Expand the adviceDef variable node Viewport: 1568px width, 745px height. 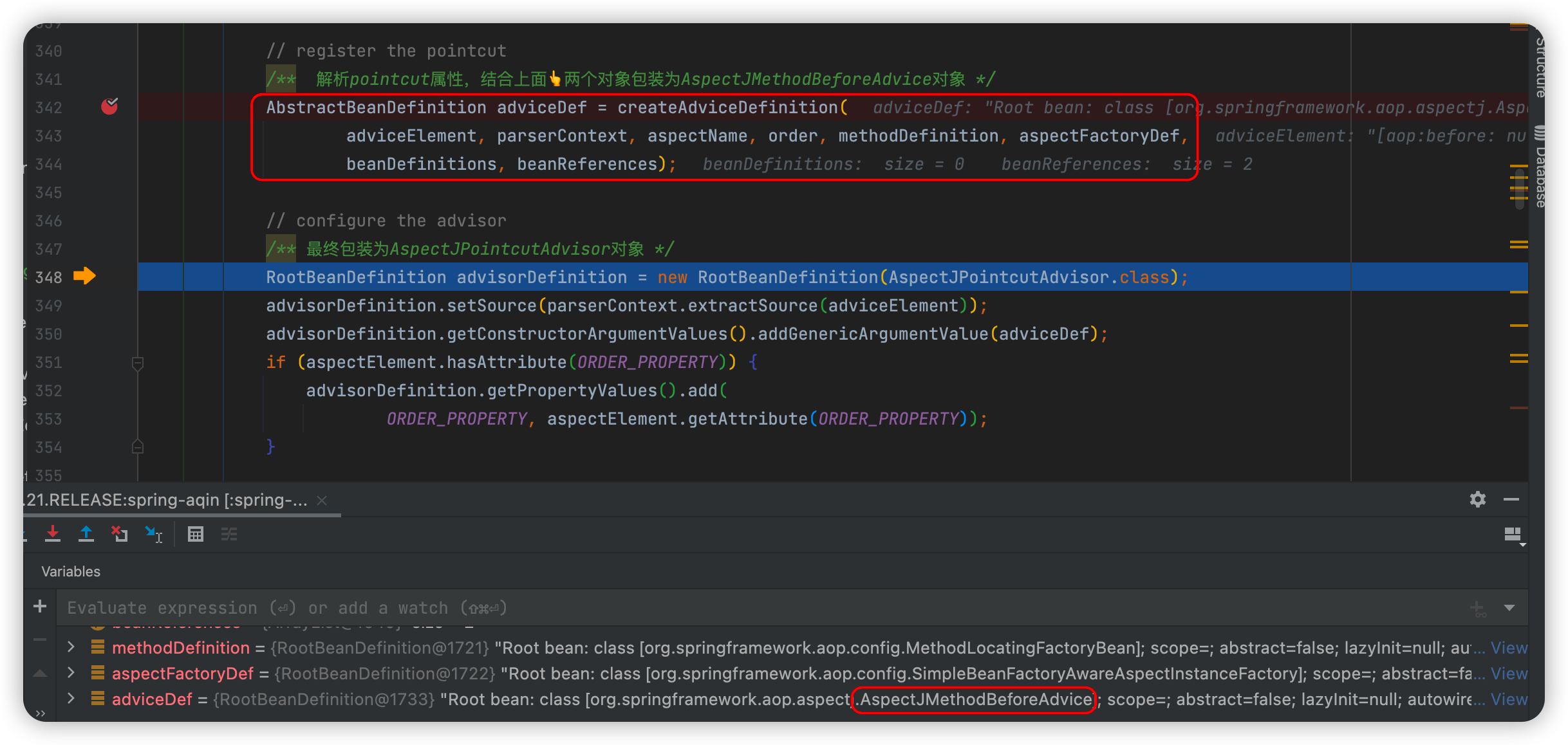coord(71,699)
